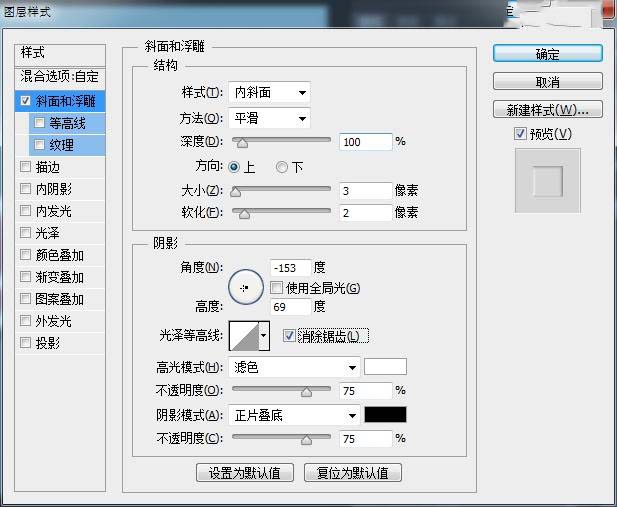Click shadow opacity field 75
The height and width of the screenshot is (507, 617).
tap(366, 439)
